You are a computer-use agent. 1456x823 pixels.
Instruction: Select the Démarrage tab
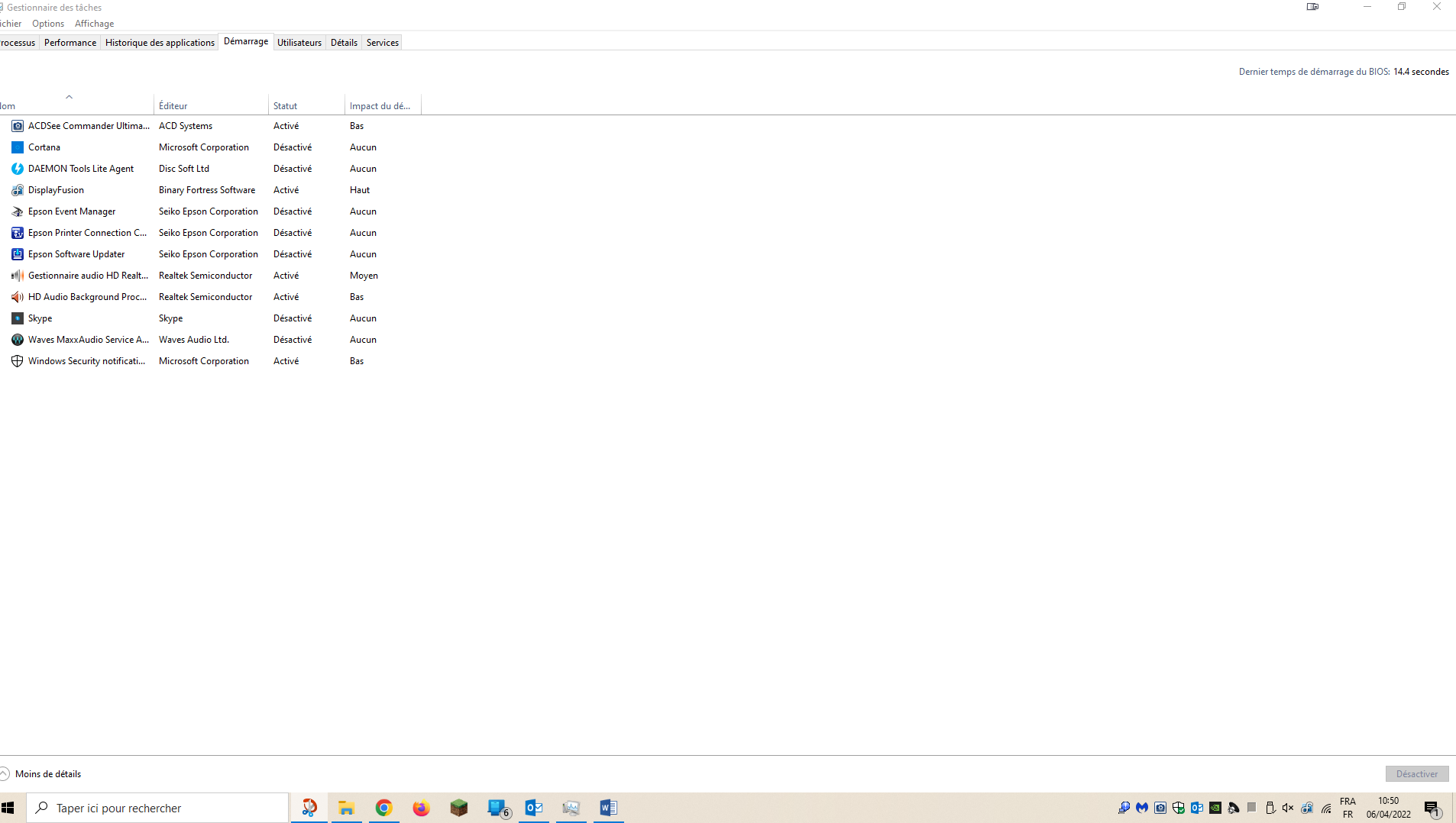pos(246,42)
